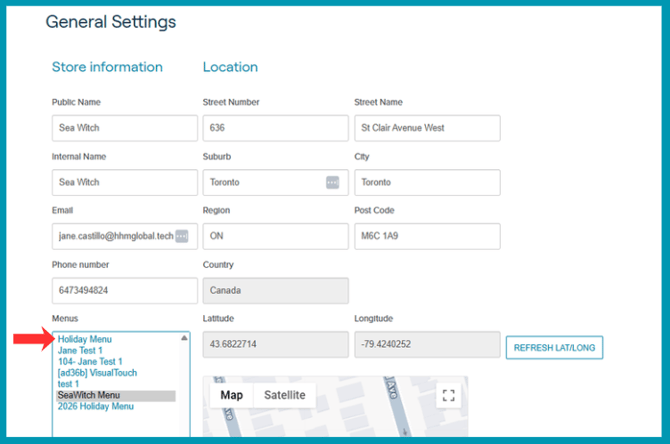
Task: Select test 1 menu entry
Action: [68, 384]
